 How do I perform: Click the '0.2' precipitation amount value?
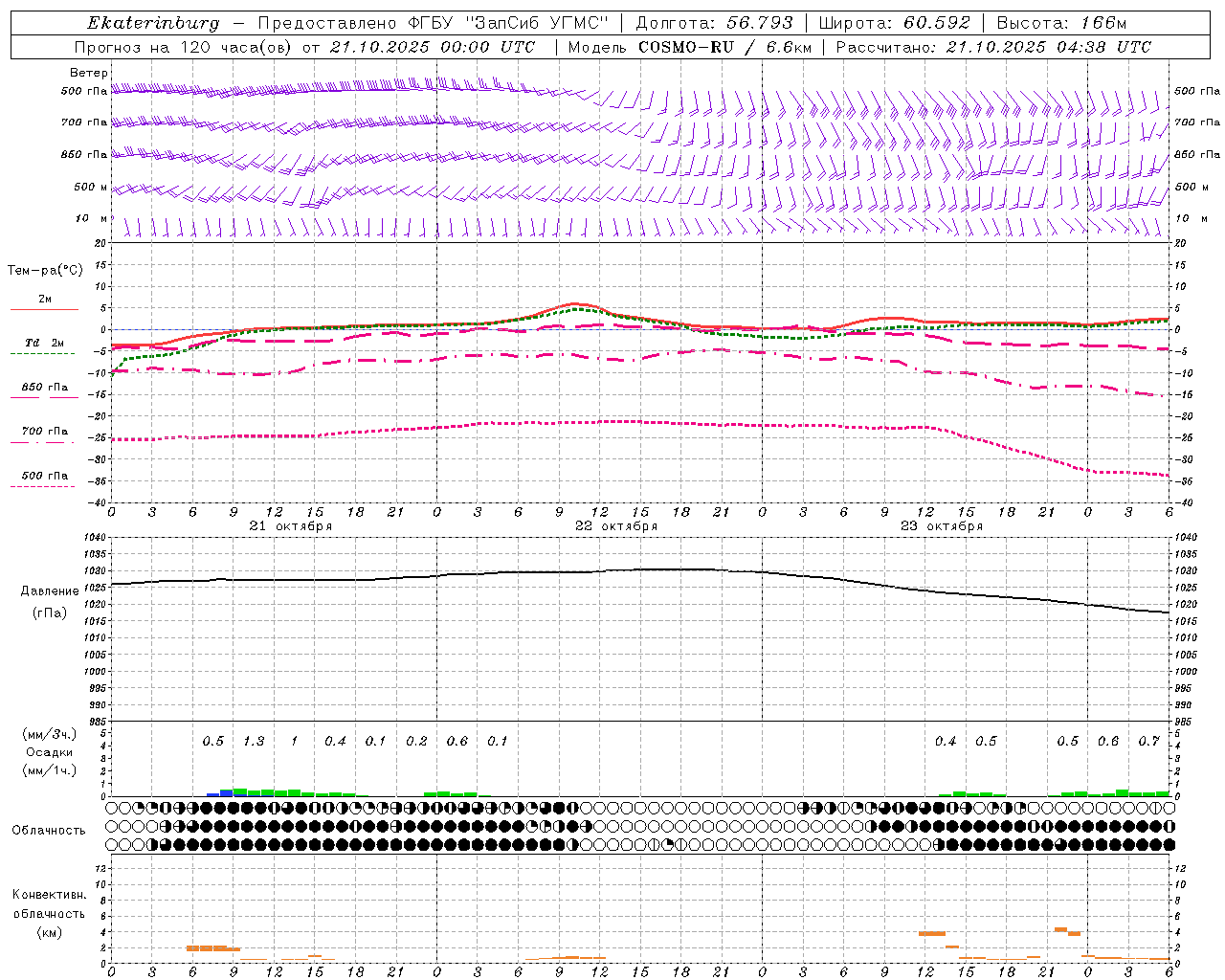(x=416, y=742)
